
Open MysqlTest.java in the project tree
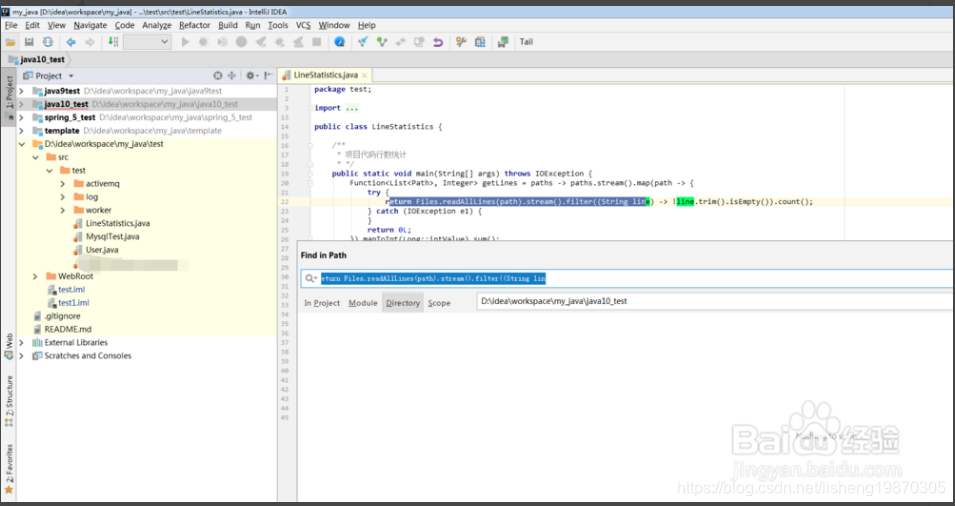112,237
